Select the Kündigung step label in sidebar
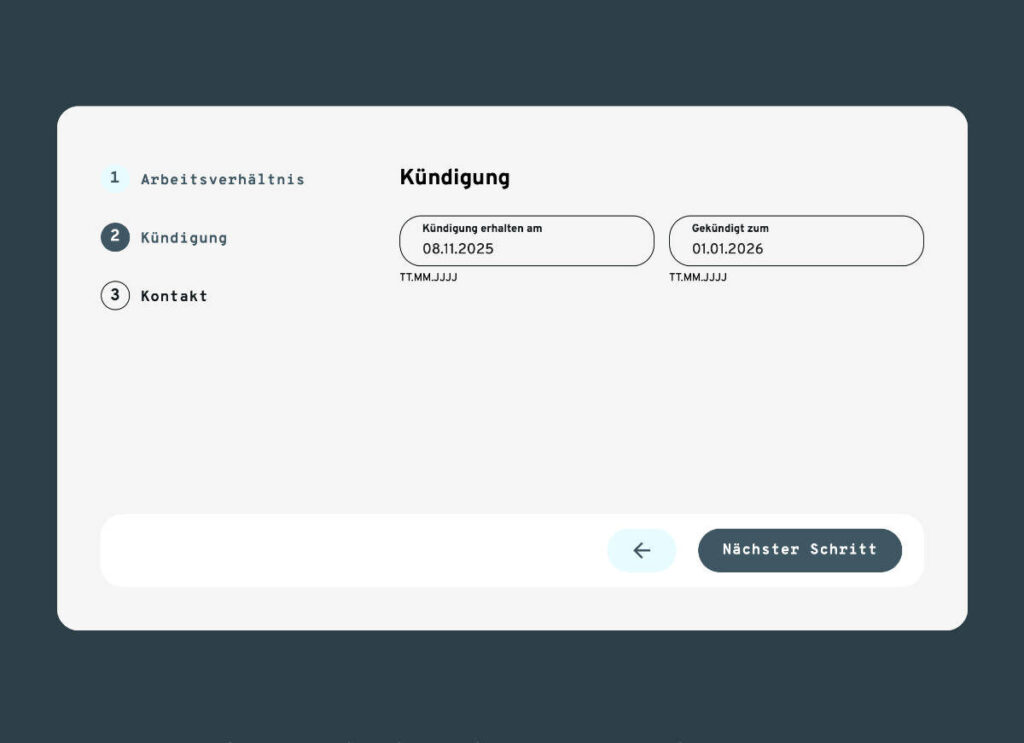The image size is (1024, 743). pyautogui.click(x=184, y=238)
